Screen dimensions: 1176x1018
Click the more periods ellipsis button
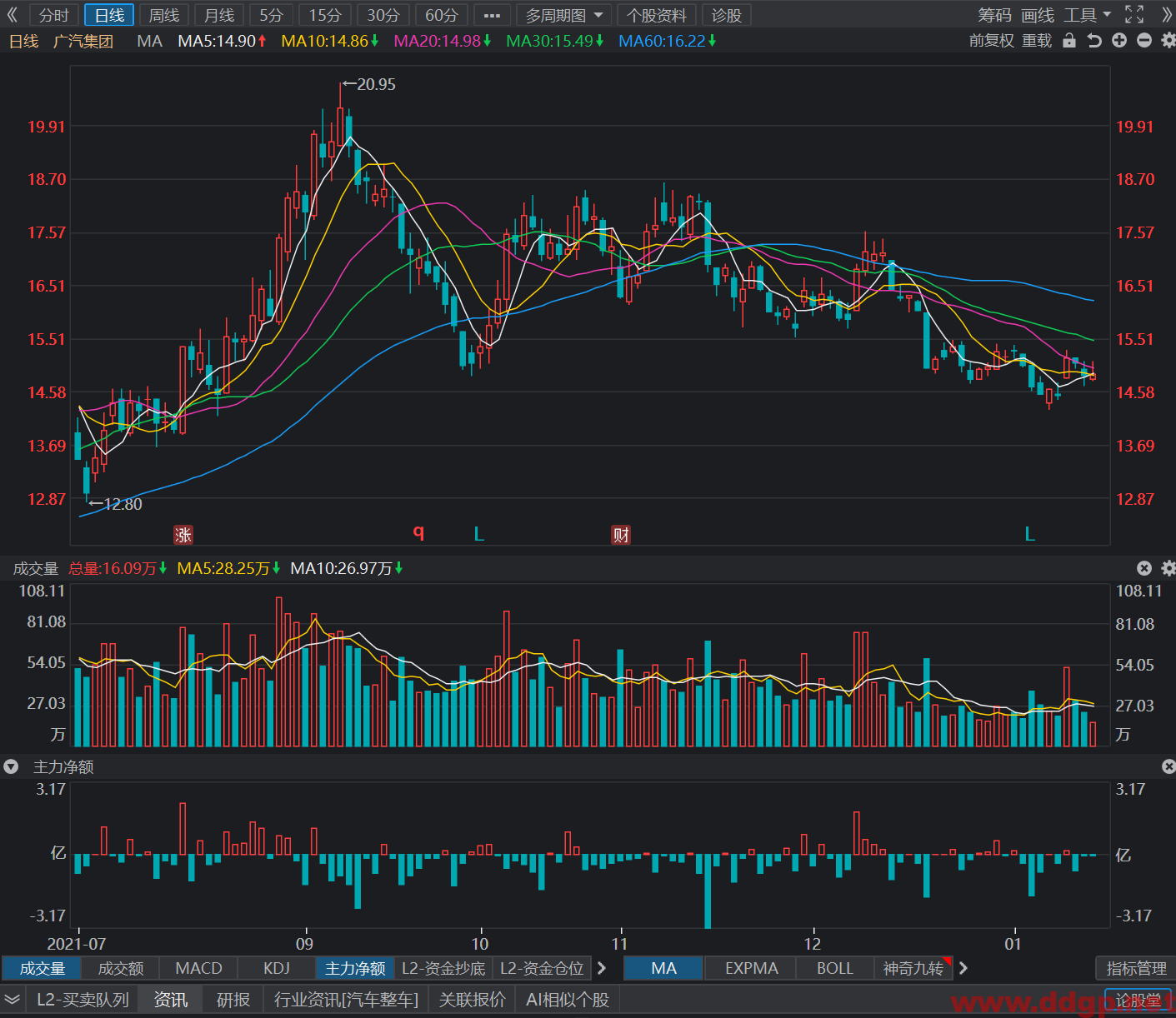click(492, 15)
